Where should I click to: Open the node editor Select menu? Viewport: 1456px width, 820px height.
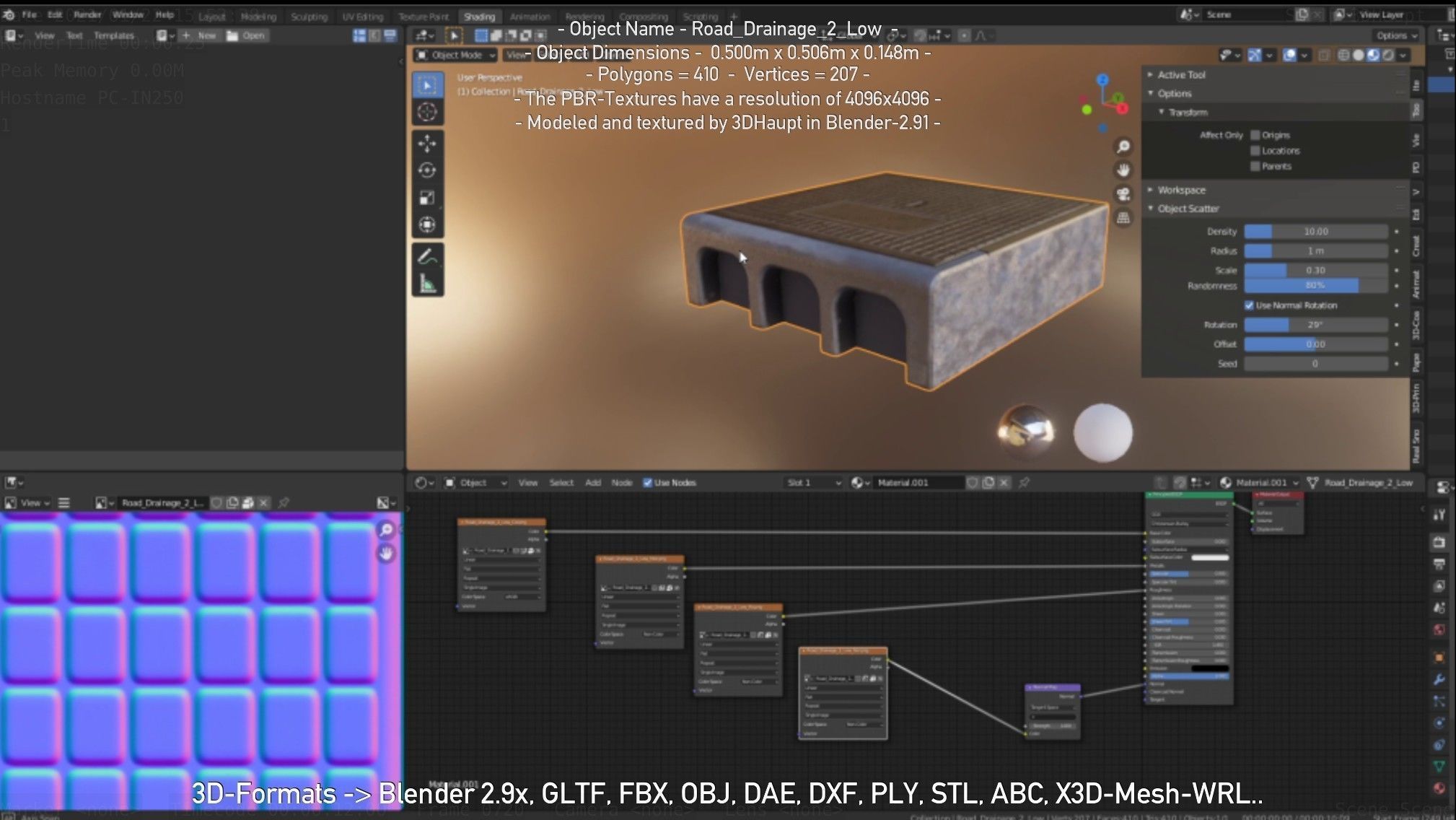(x=561, y=482)
